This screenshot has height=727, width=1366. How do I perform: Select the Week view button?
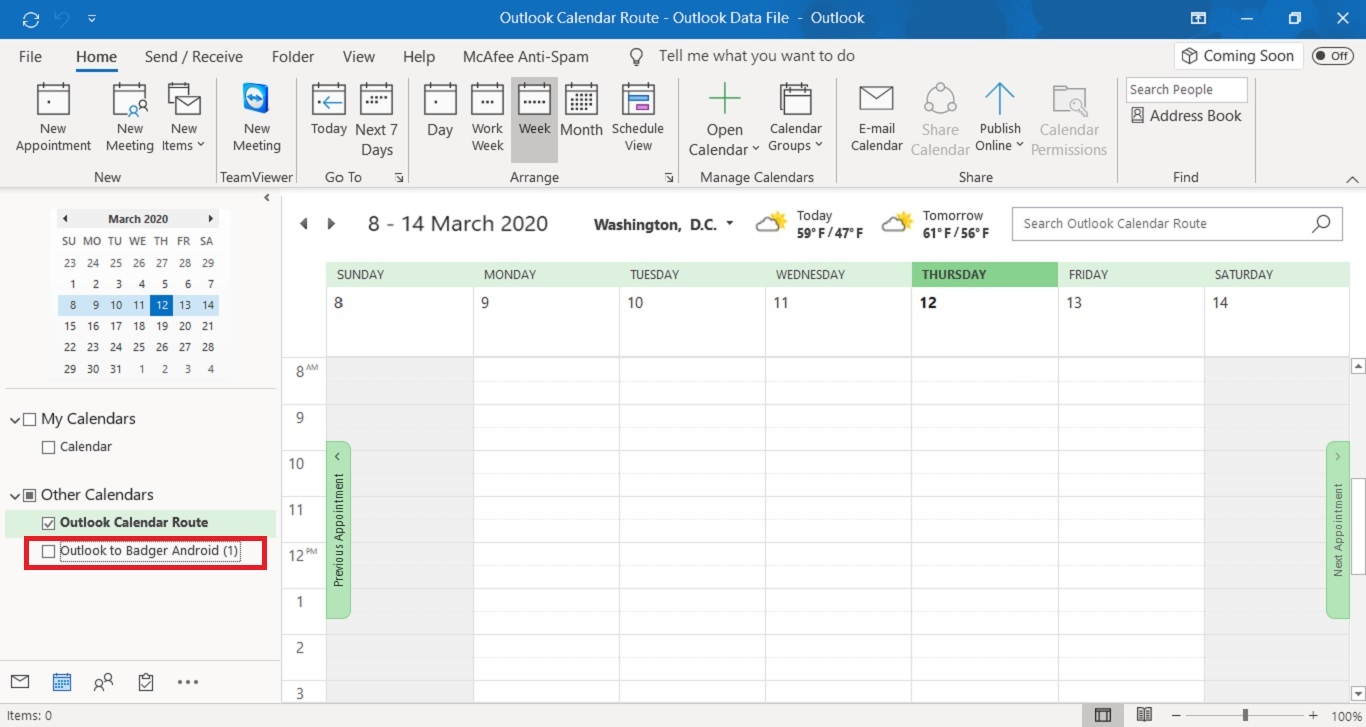pos(534,118)
